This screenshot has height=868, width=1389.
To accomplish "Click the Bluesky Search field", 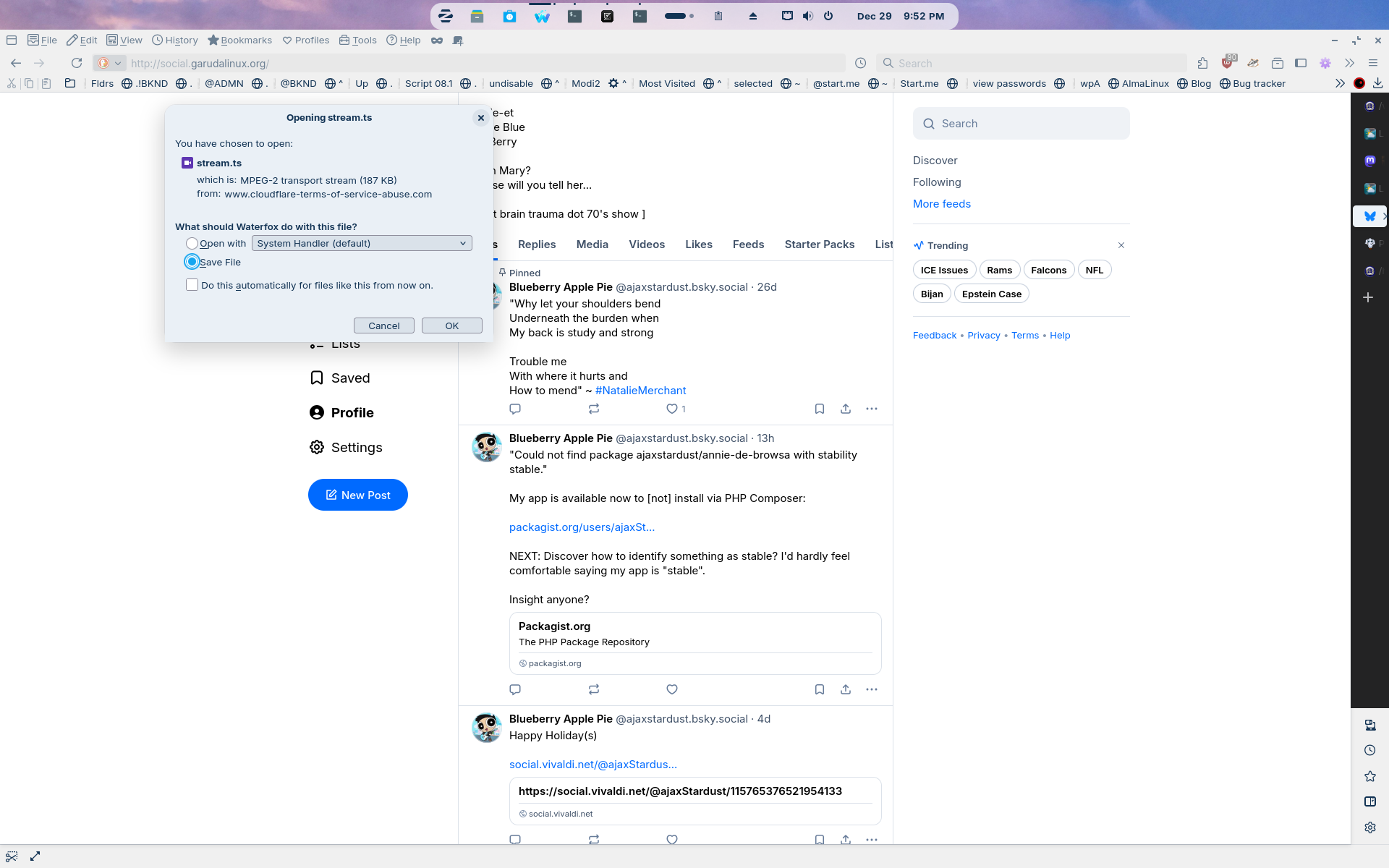I will pos(1021,124).
